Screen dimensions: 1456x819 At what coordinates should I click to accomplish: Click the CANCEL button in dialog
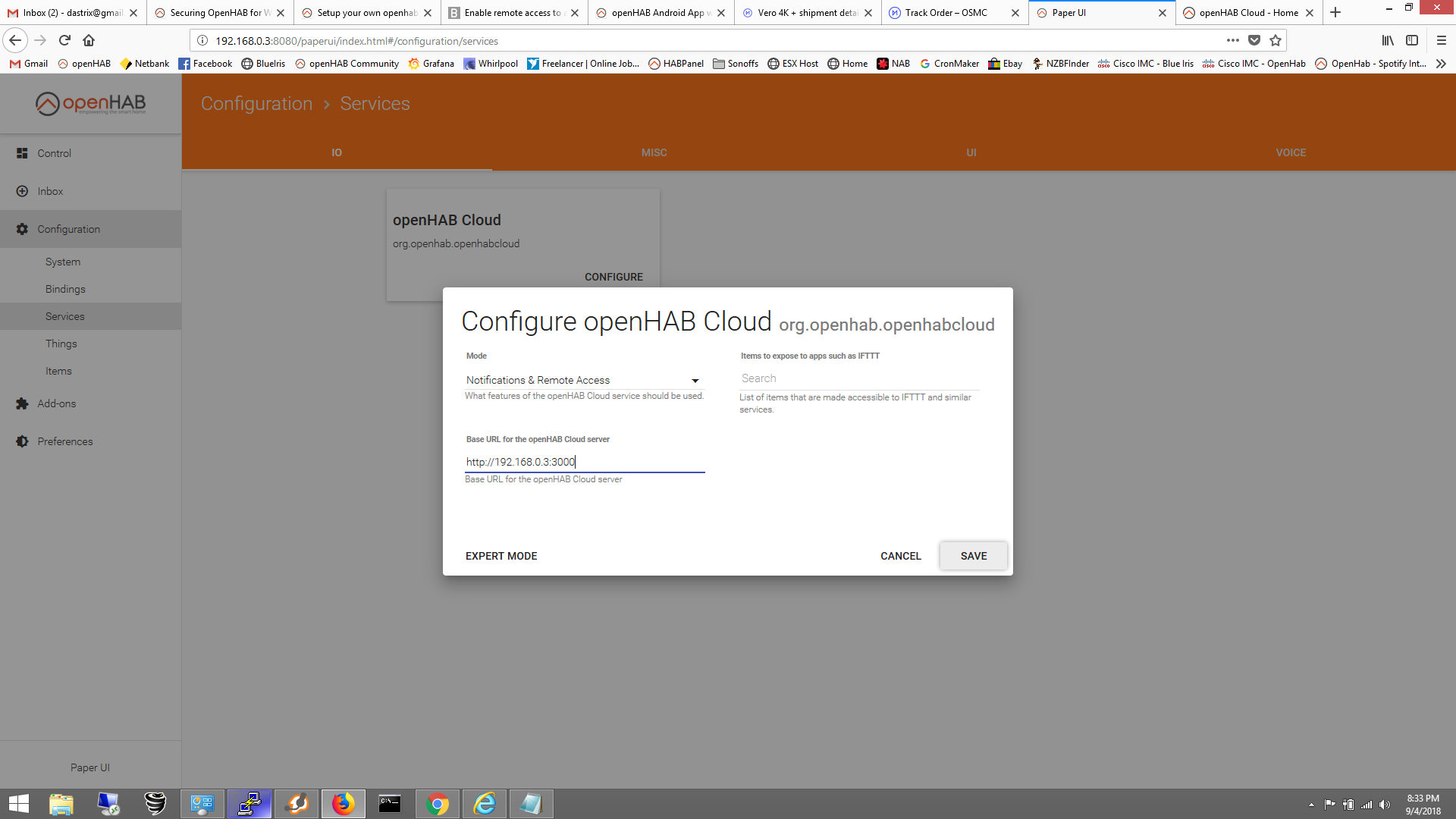click(900, 556)
